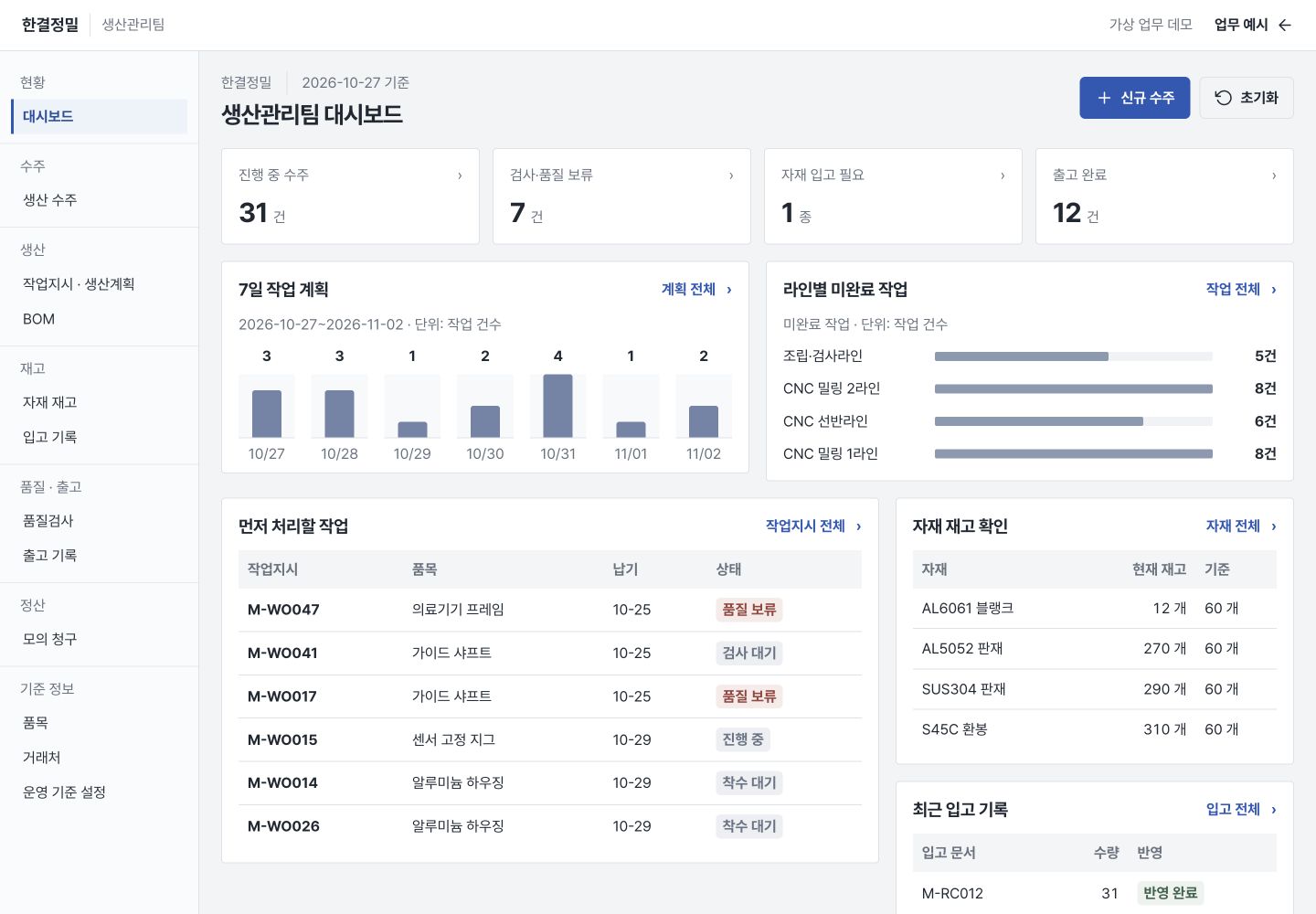1316x914 pixels.
Task: Click the 한결정밀 logo text in the header
Action: [50, 25]
